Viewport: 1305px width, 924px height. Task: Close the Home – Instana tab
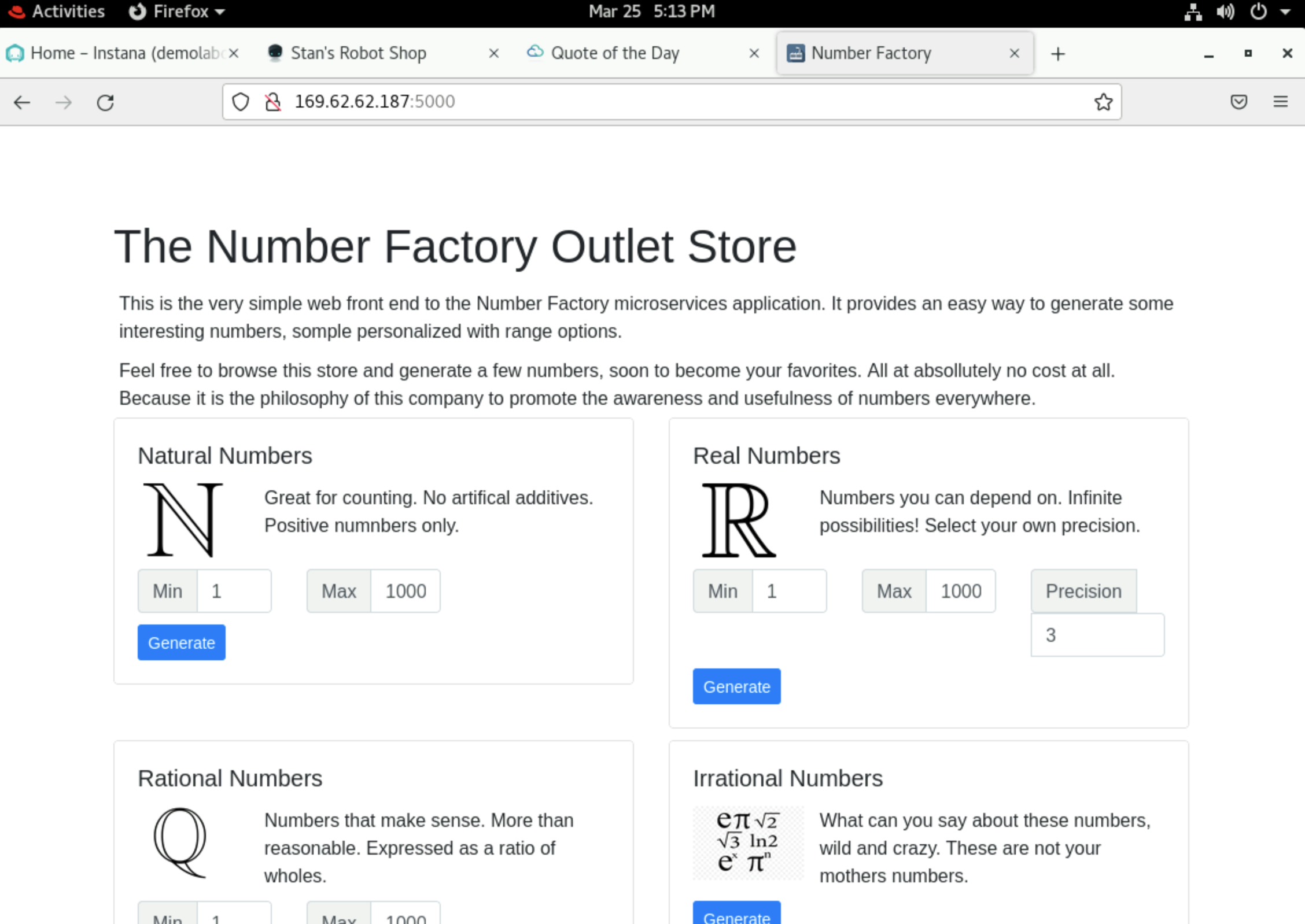point(234,53)
